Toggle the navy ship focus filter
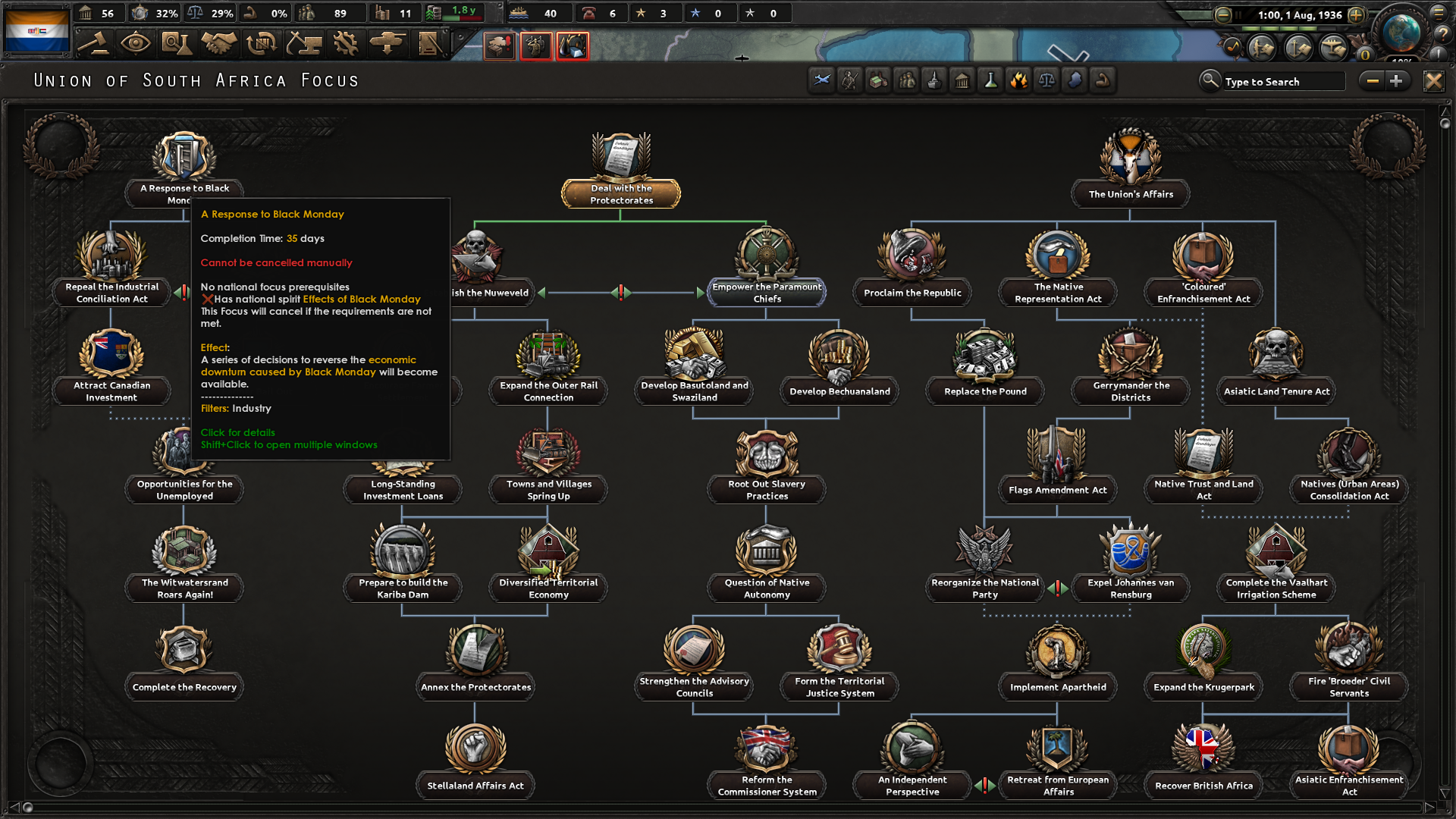The width and height of the screenshot is (1456, 819). 934,80
